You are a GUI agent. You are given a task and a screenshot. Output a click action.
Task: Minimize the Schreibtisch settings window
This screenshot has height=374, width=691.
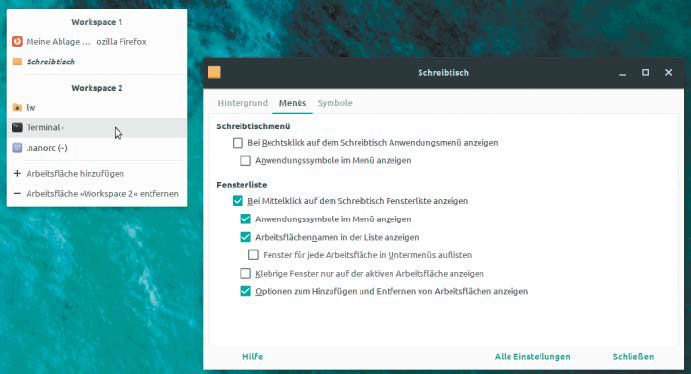point(622,73)
